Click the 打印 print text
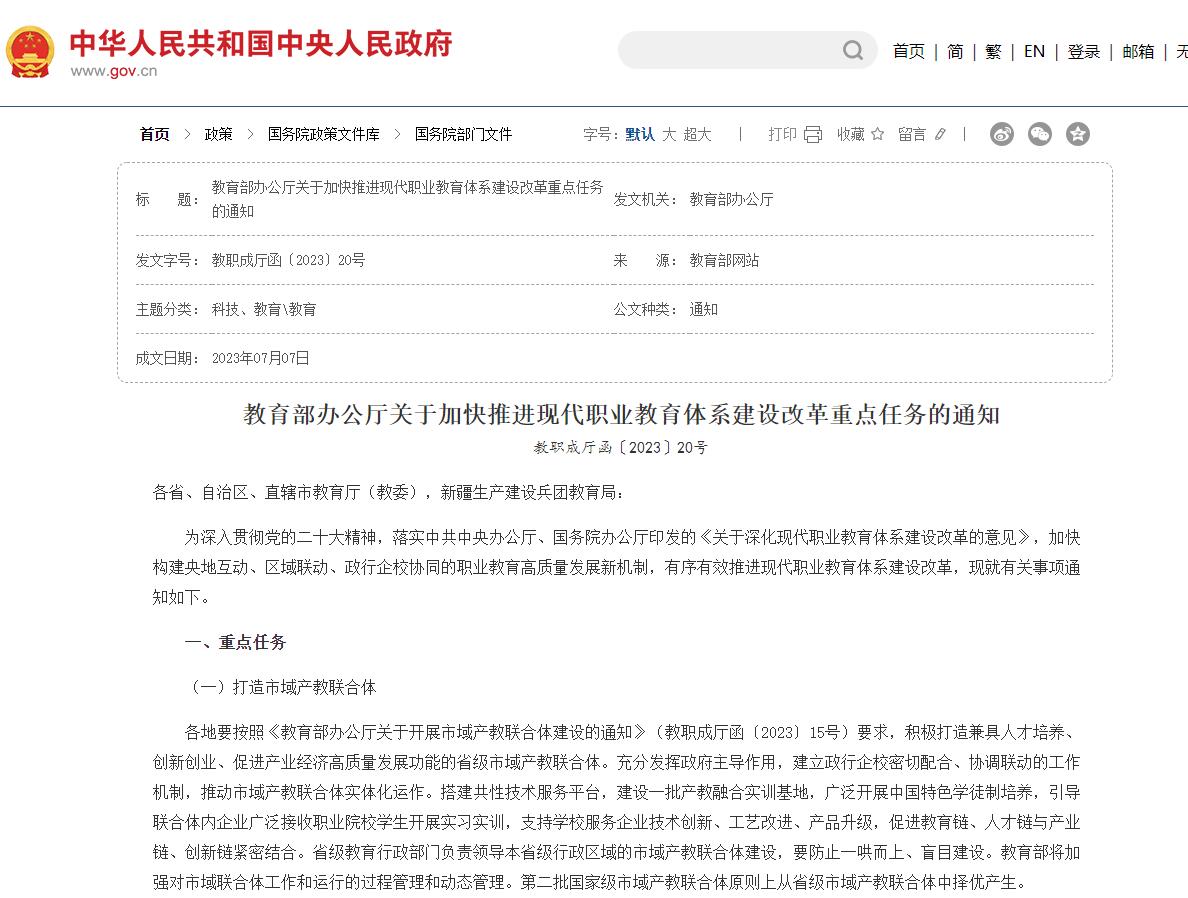The image size is (1188, 898). pos(782,134)
